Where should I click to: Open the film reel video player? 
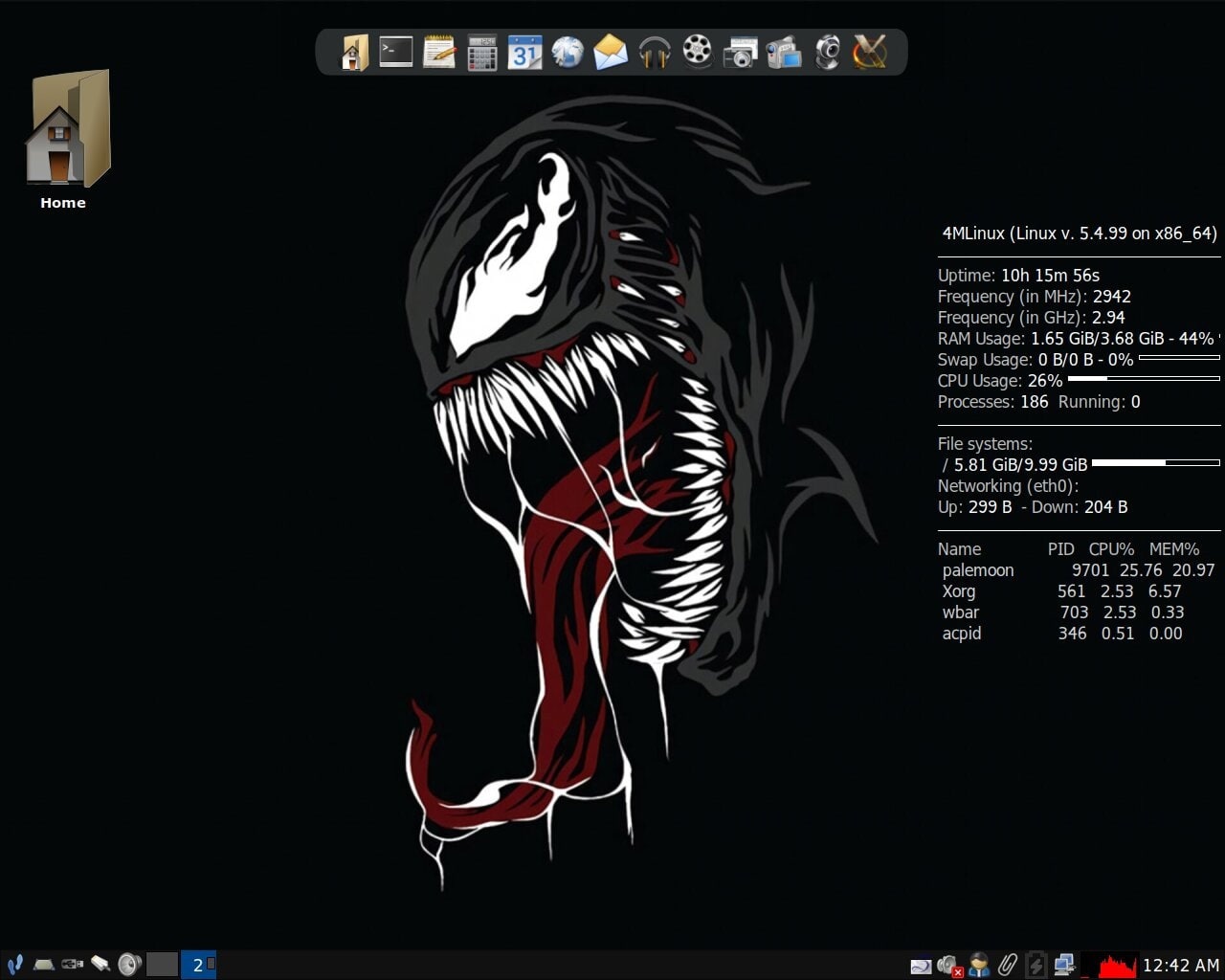(x=698, y=52)
